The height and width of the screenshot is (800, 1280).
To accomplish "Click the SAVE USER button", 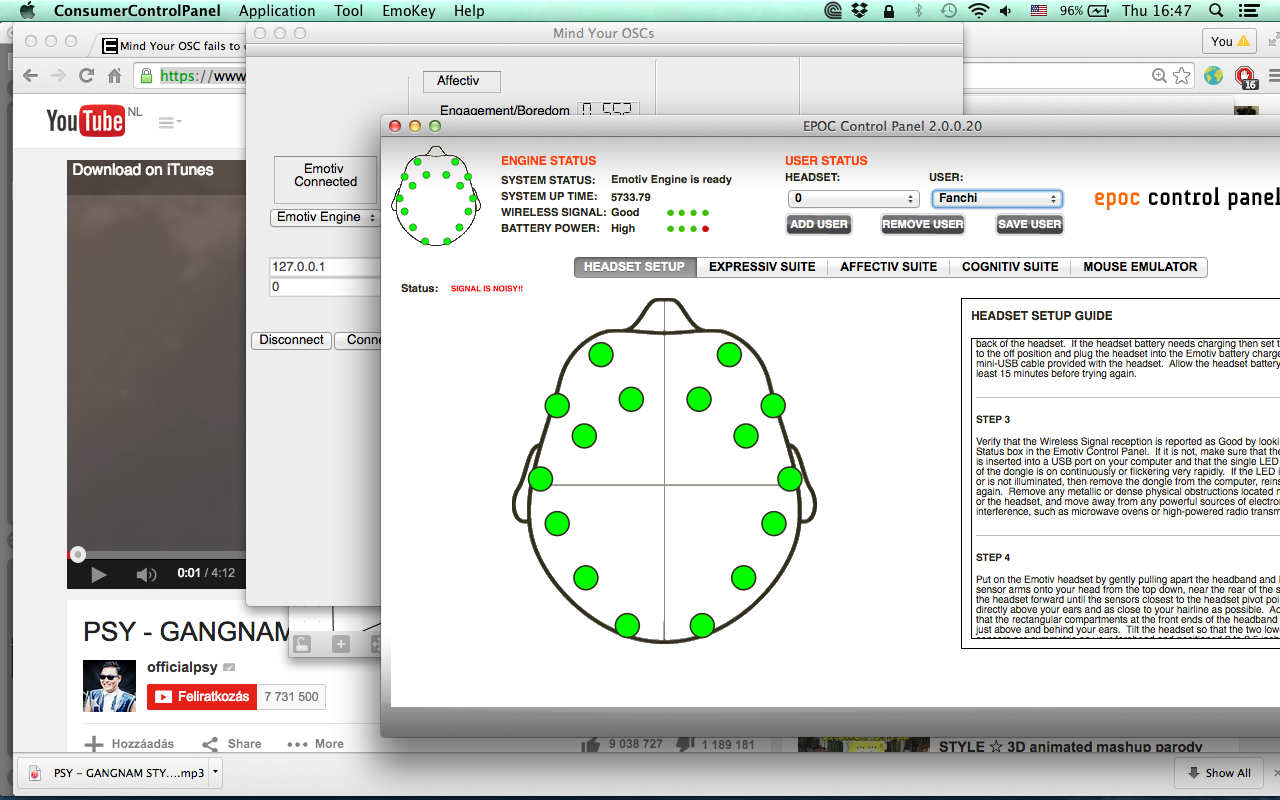I will click(1030, 225).
